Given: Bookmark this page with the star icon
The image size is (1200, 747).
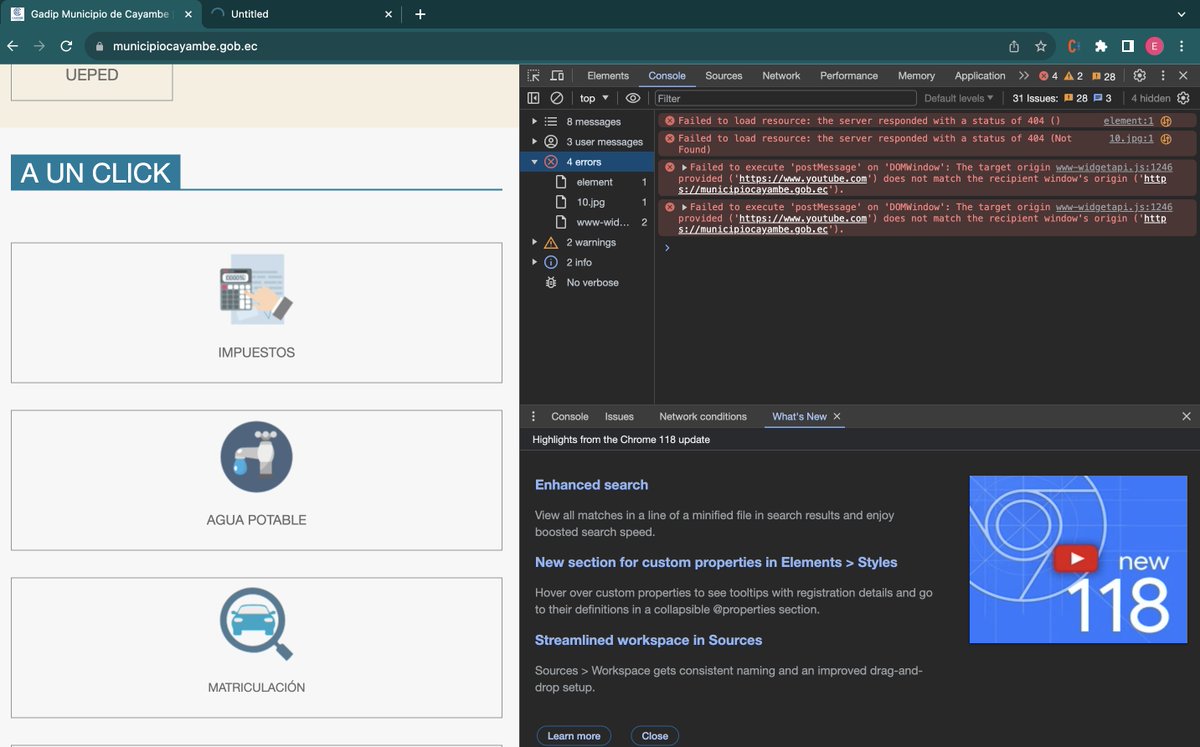Looking at the screenshot, I should click(x=1041, y=46).
